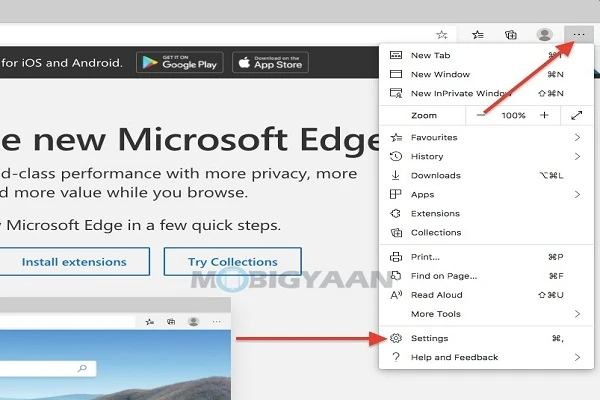Open the Get it on Google Play badge

pos(180,63)
